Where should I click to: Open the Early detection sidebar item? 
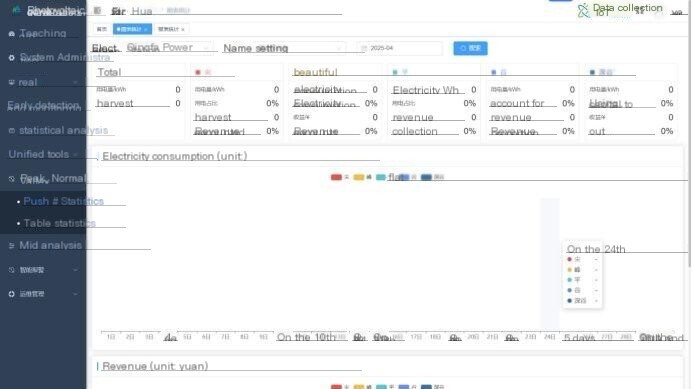(43, 106)
